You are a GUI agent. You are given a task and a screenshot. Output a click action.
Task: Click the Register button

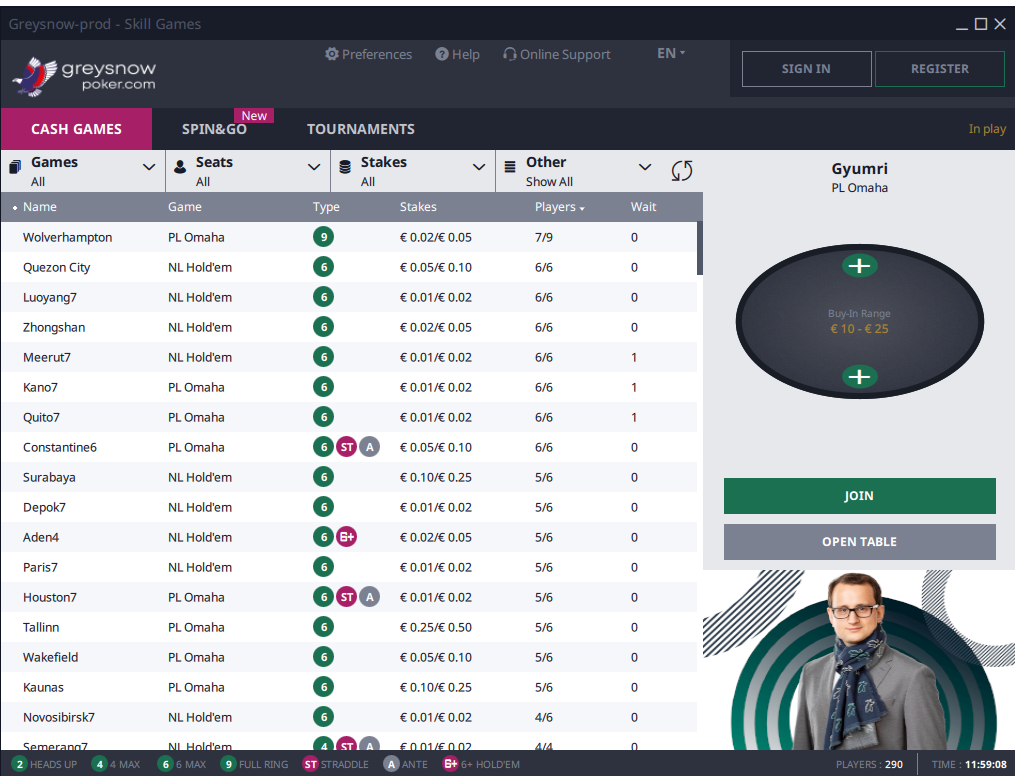click(939, 69)
